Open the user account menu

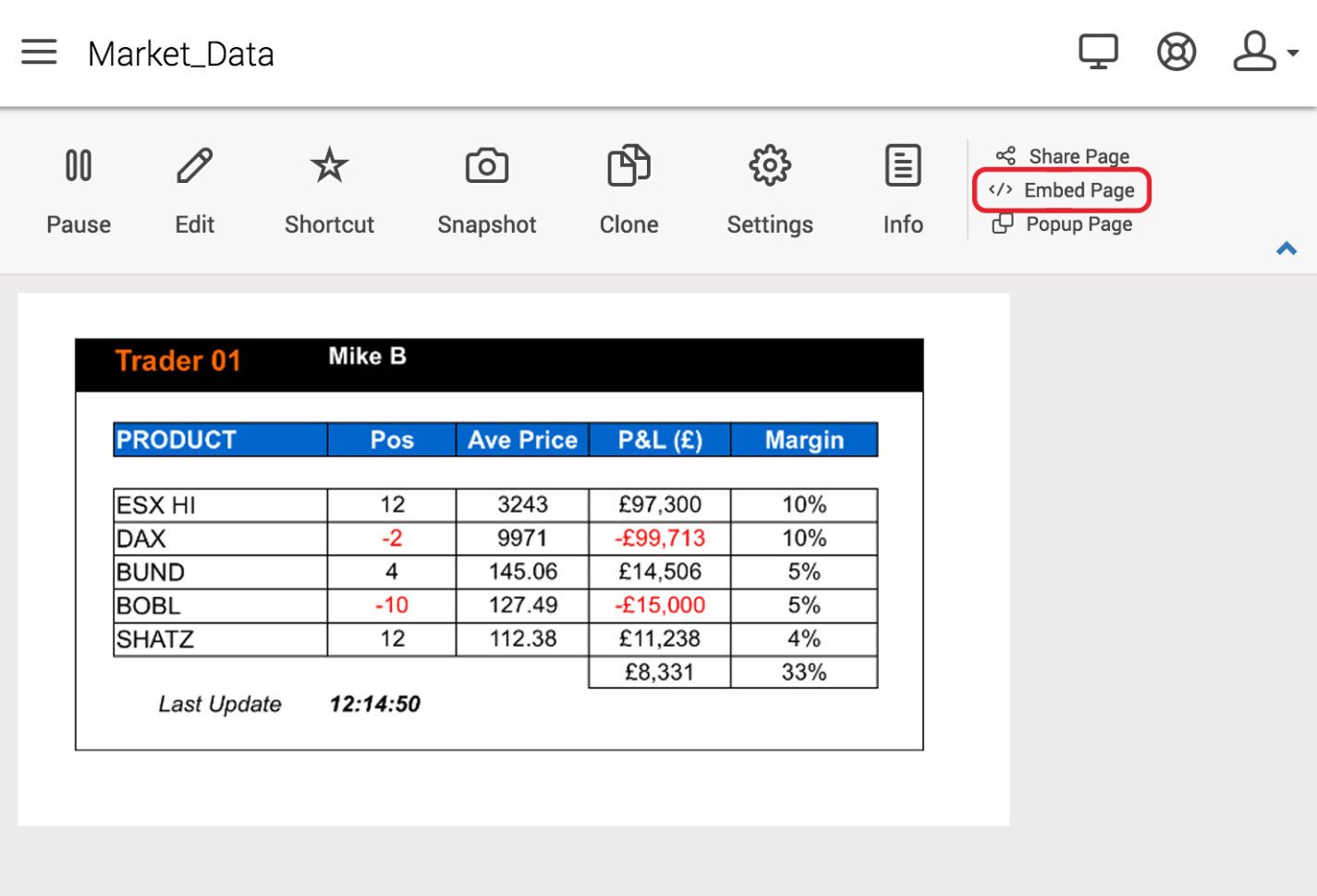[x=1264, y=52]
